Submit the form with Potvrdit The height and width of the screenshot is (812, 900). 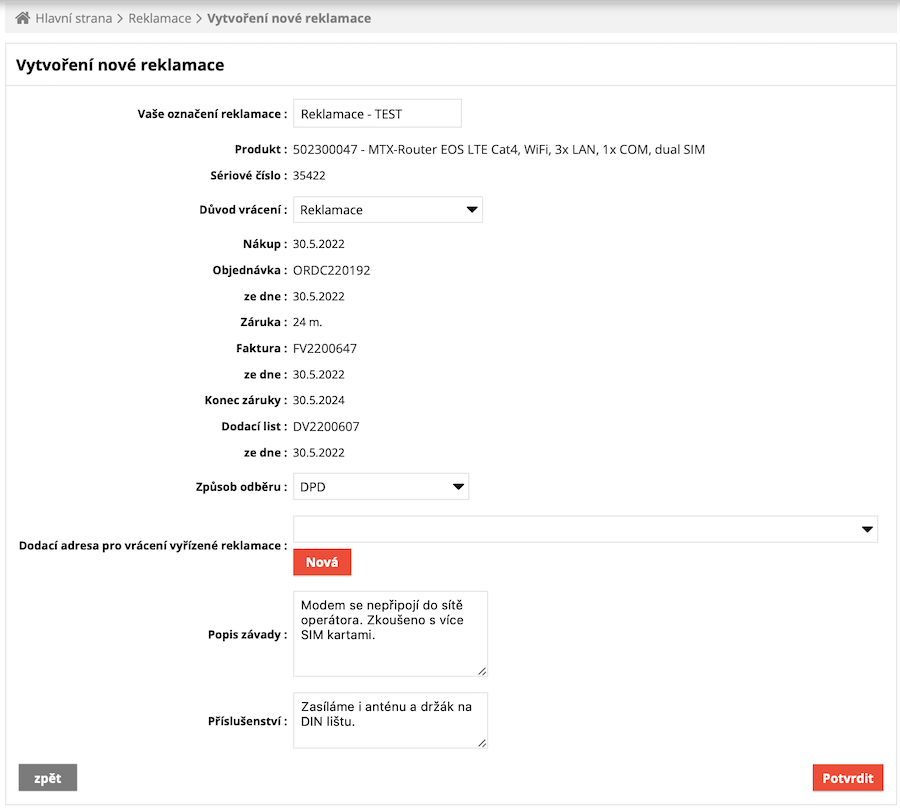pos(847,778)
